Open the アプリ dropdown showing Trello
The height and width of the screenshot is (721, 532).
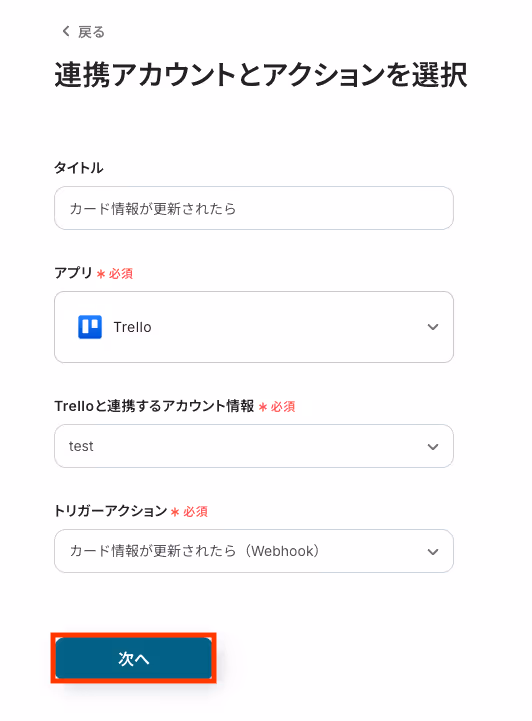pos(254,327)
